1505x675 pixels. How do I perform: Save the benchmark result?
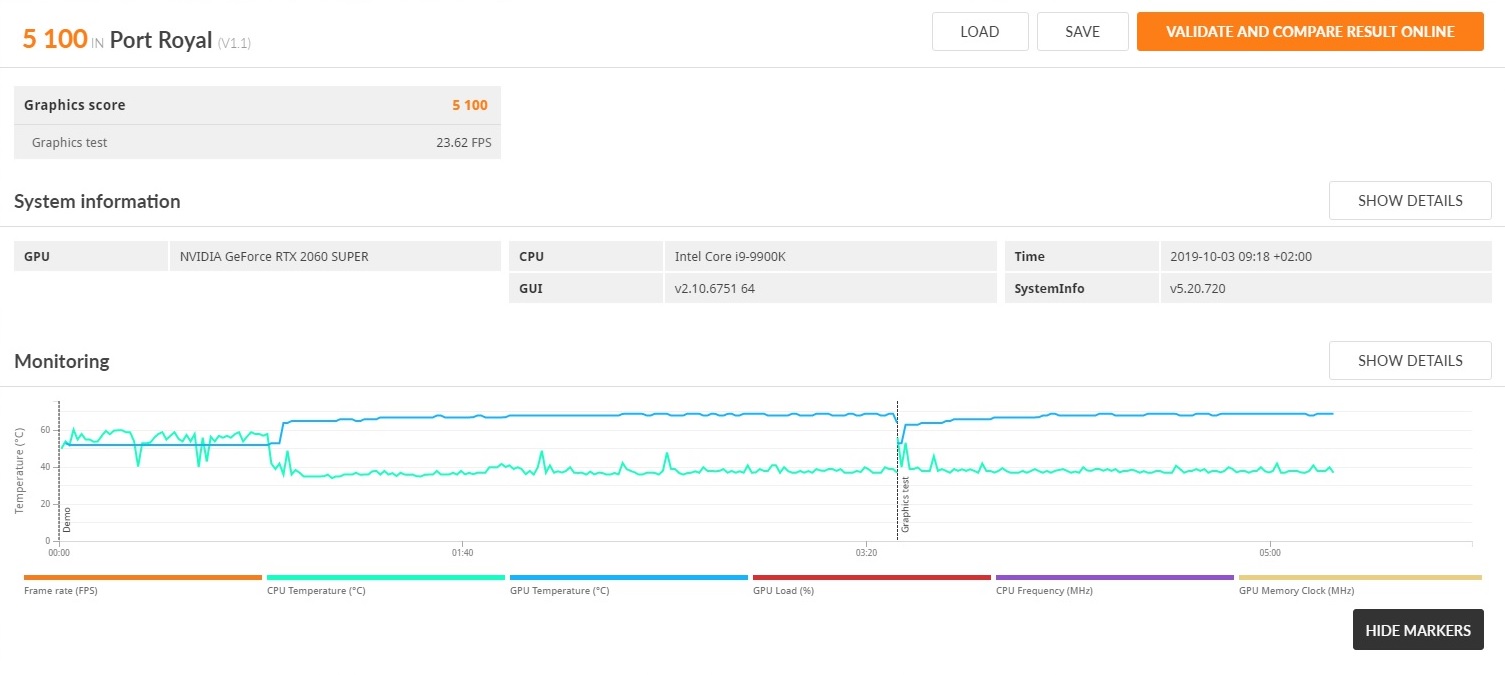(1082, 31)
